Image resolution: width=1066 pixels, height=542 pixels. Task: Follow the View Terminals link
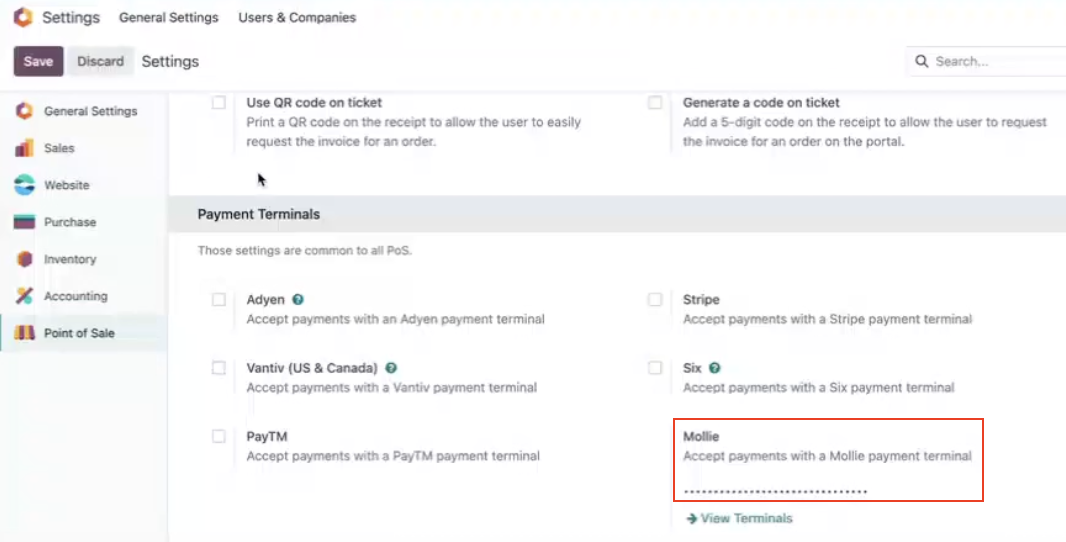746,518
